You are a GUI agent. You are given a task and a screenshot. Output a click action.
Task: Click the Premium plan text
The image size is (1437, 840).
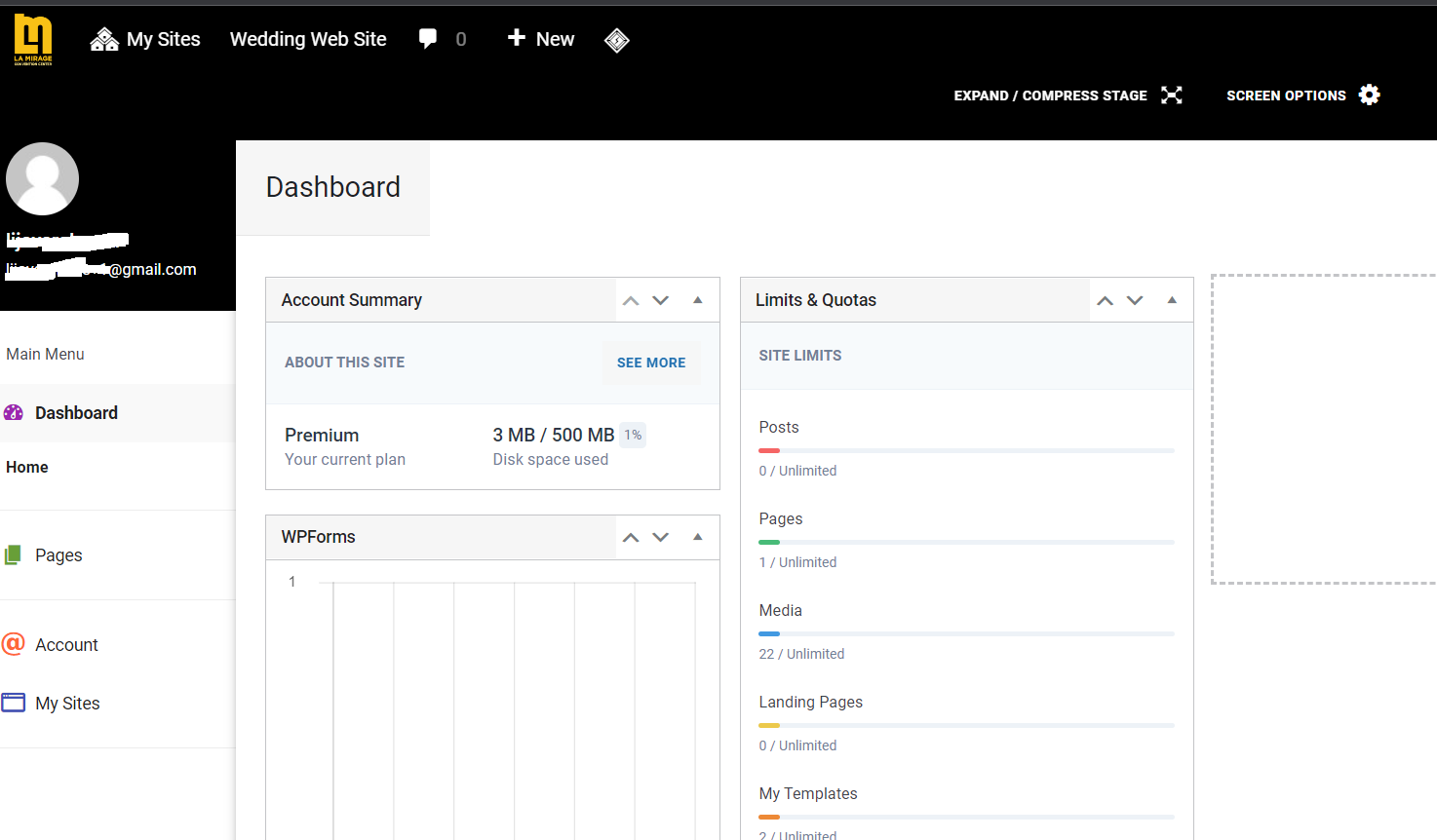(322, 435)
